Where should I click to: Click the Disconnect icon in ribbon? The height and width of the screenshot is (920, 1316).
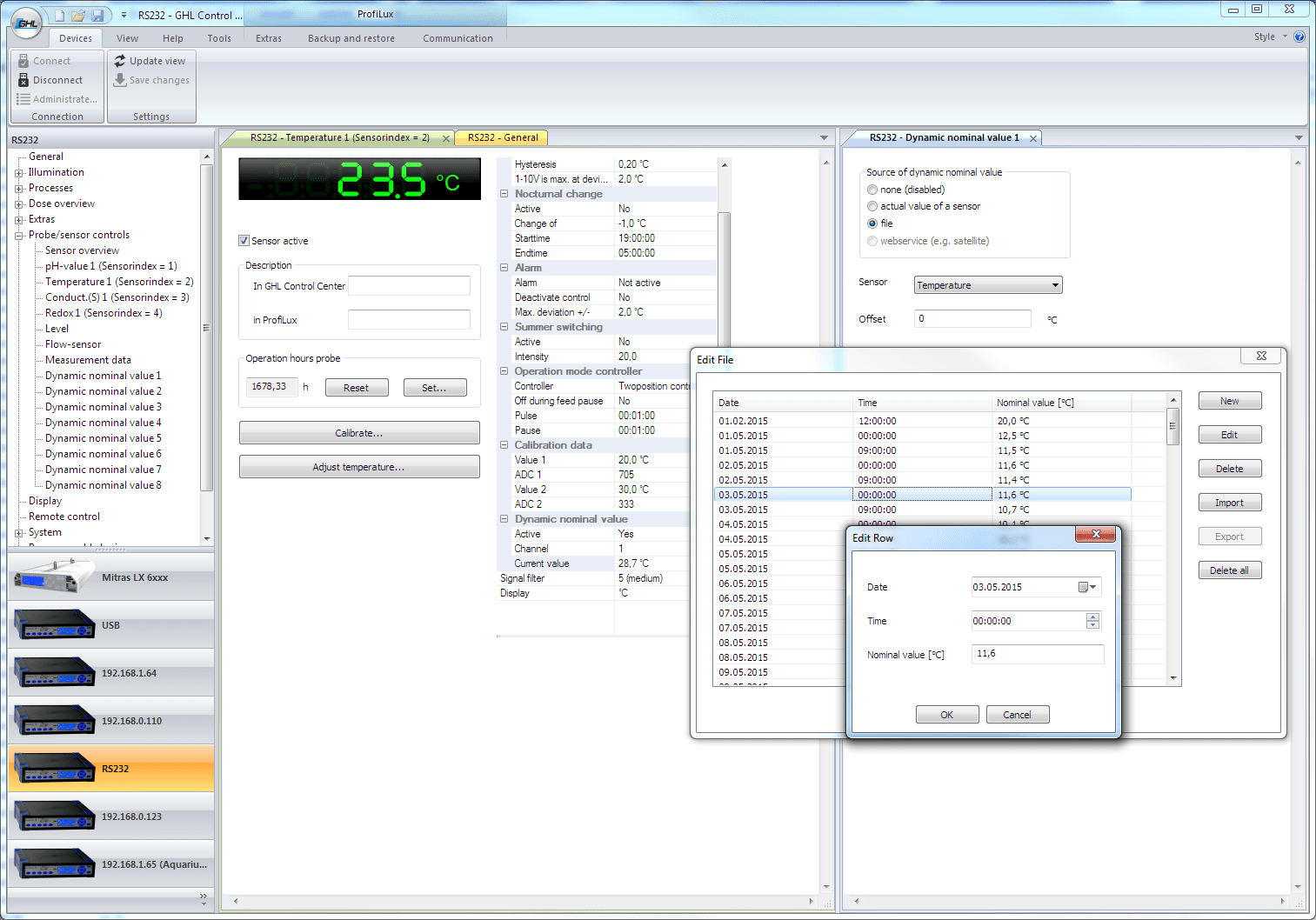click(24, 80)
